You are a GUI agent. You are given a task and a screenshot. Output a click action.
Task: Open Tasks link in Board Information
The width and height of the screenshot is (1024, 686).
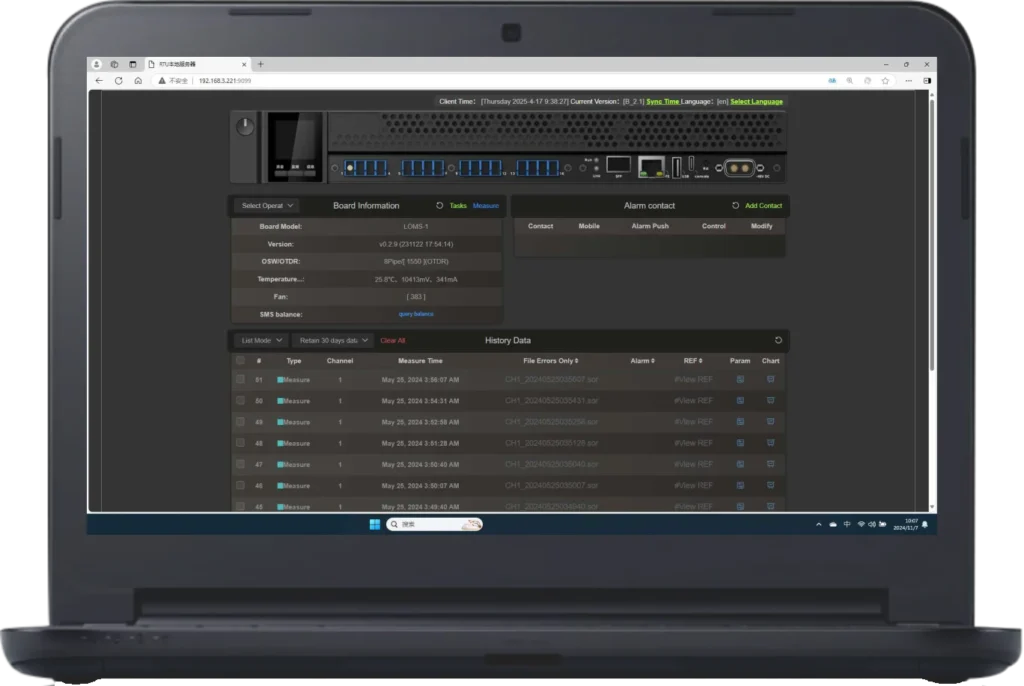458,206
